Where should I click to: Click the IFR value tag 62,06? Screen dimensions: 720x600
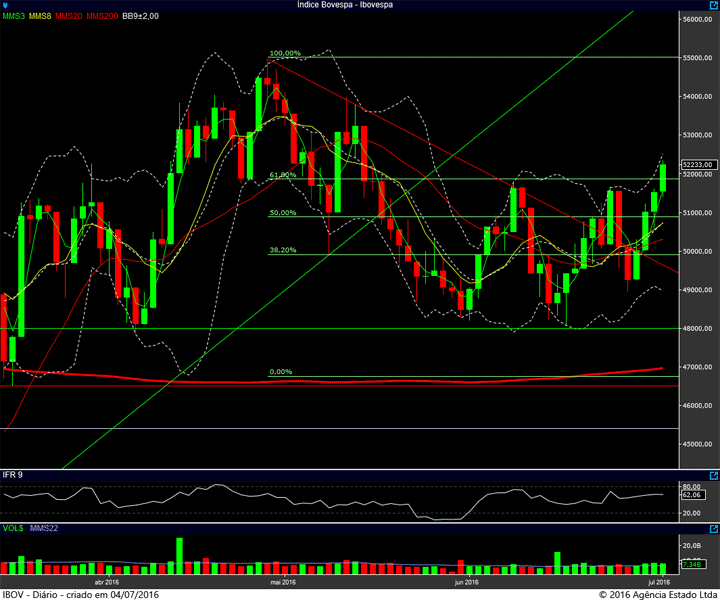click(x=692, y=495)
